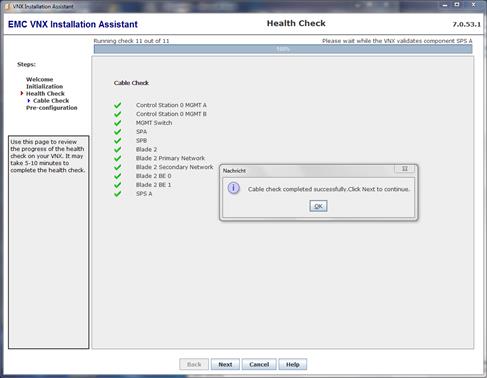Maximize the VNX Installation Assistant window

pos(457,5)
